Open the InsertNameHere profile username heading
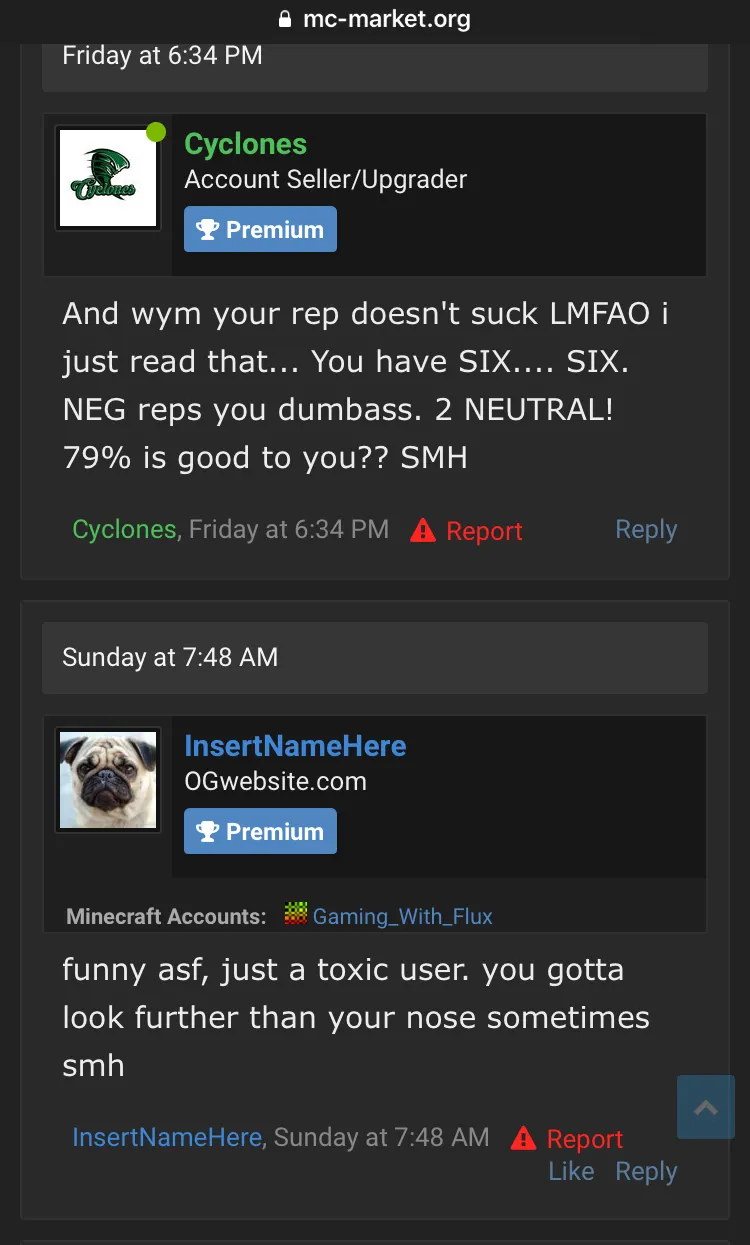The image size is (750, 1245). (x=295, y=746)
